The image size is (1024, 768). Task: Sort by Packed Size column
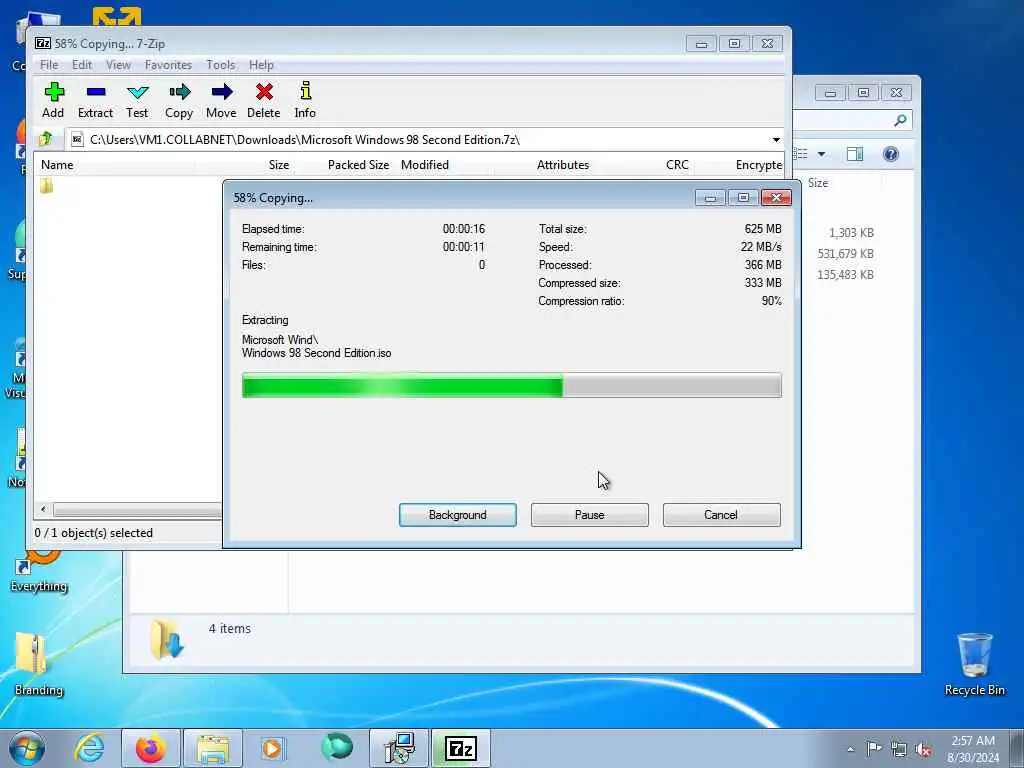click(359, 165)
